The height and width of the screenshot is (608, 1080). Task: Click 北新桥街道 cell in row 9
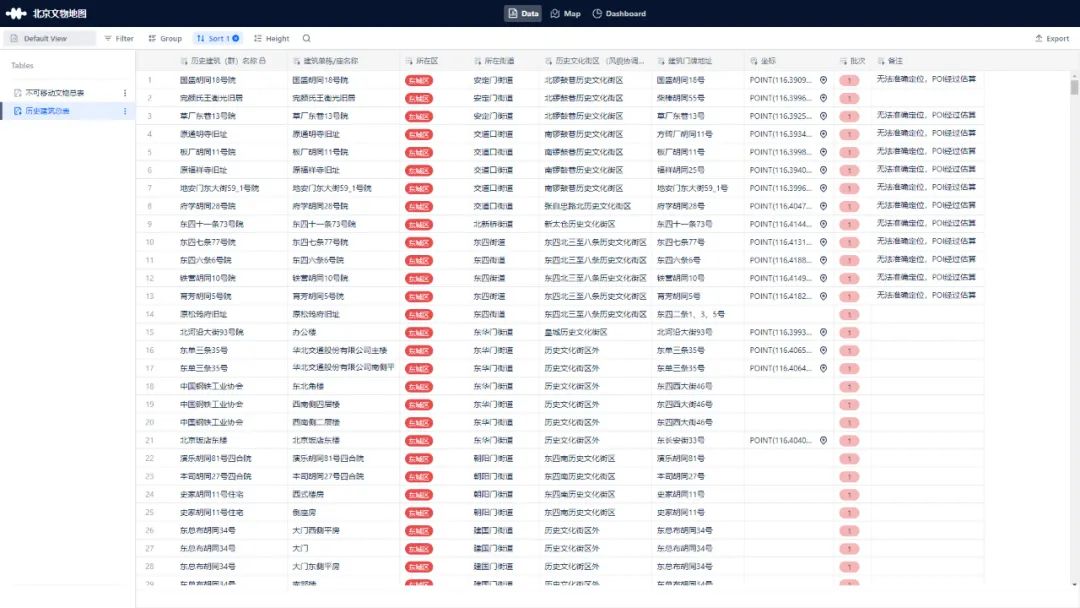(492, 224)
